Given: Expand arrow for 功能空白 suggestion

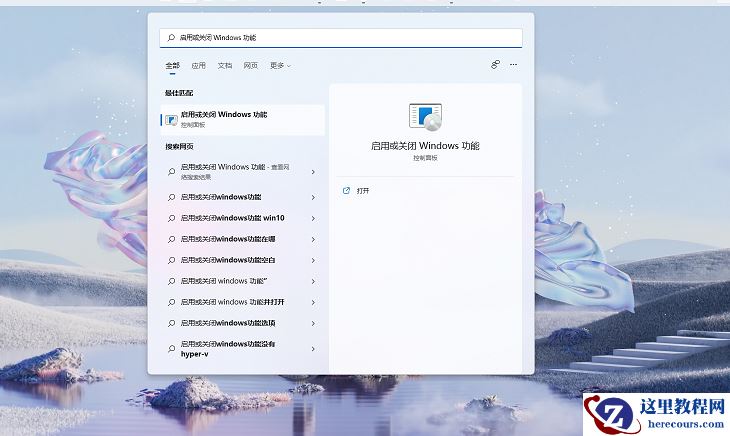Looking at the screenshot, I should [x=313, y=261].
